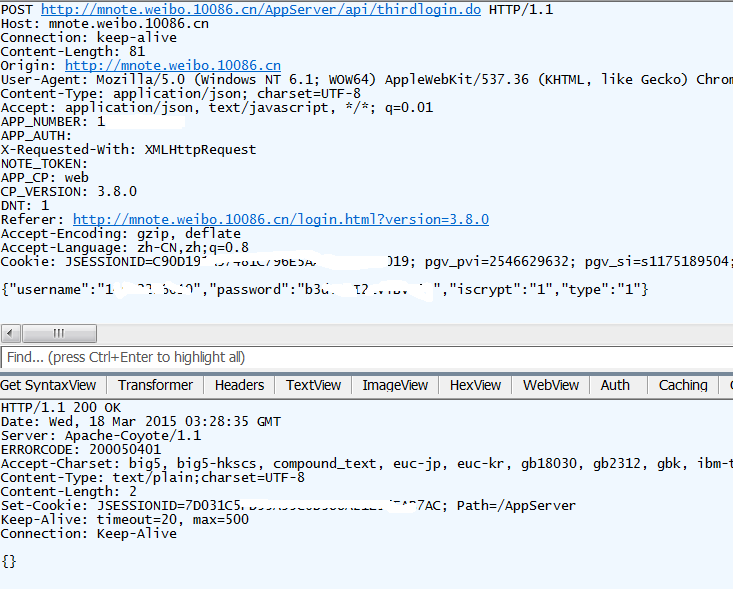Screen dimensions: 733x589
Task: Switch to the Caching tab
Action: 683,385
